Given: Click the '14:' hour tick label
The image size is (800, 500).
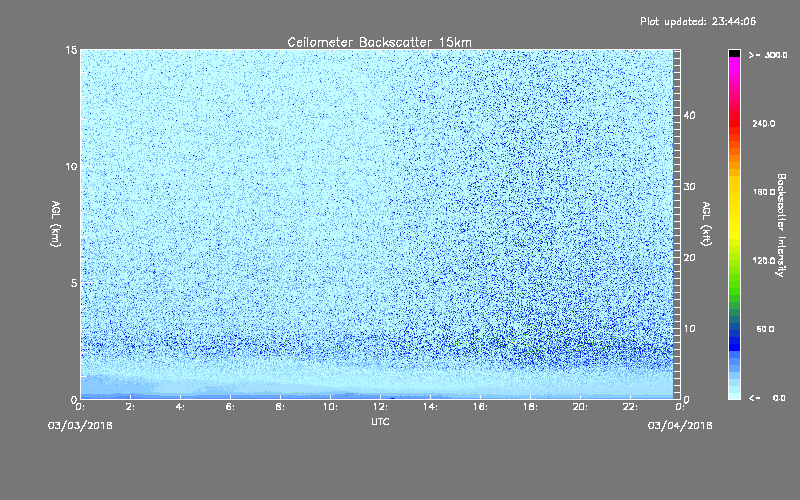Looking at the screenshot, I should pos(430,407).
